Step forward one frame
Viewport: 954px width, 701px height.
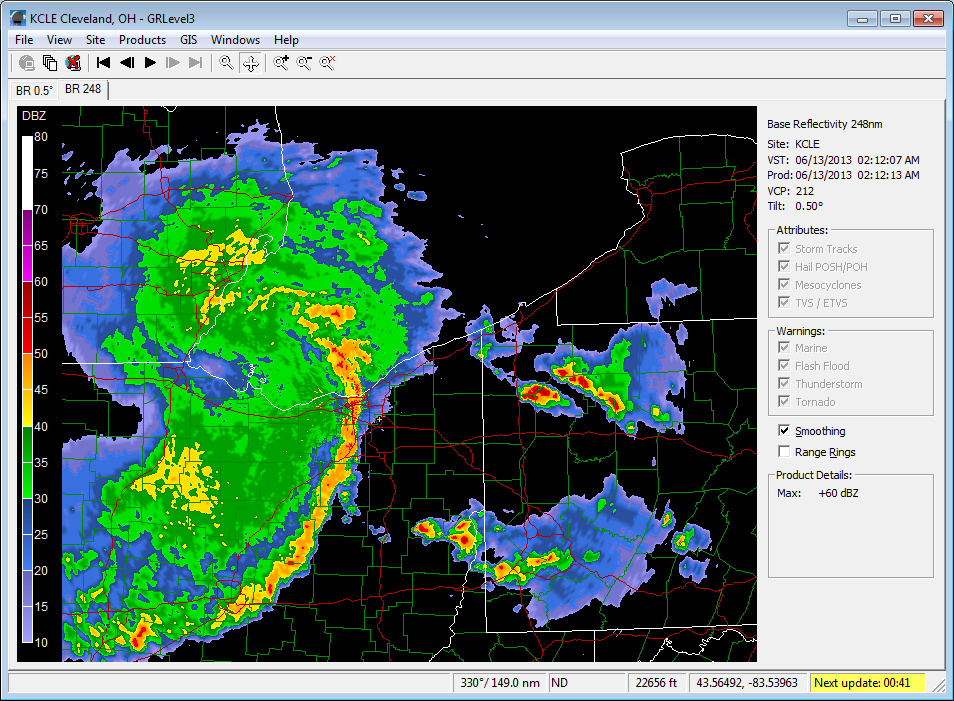click(173, 63)
